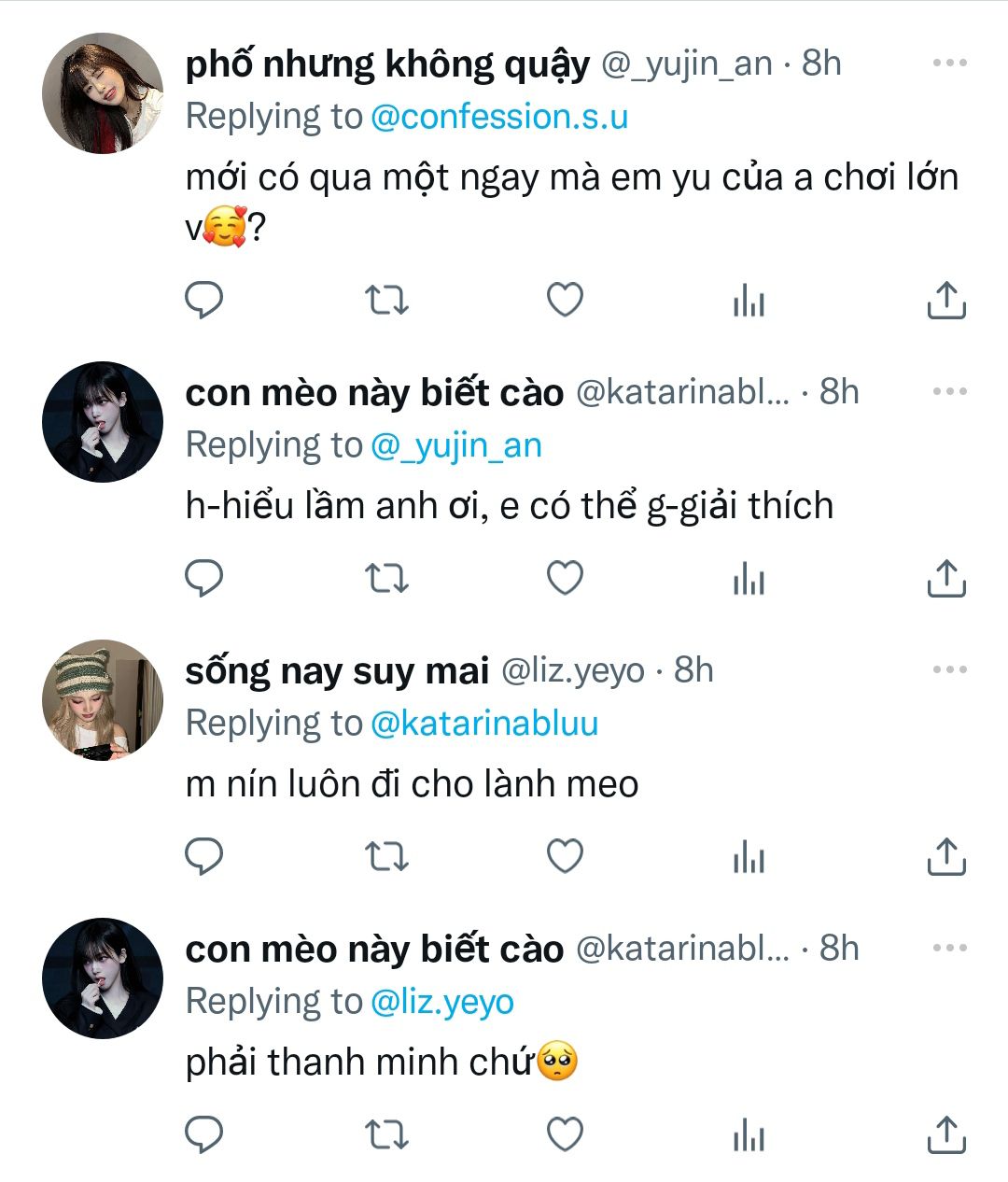Open more options for "phải thanh minh chứ" tweet

coord(949,949)
